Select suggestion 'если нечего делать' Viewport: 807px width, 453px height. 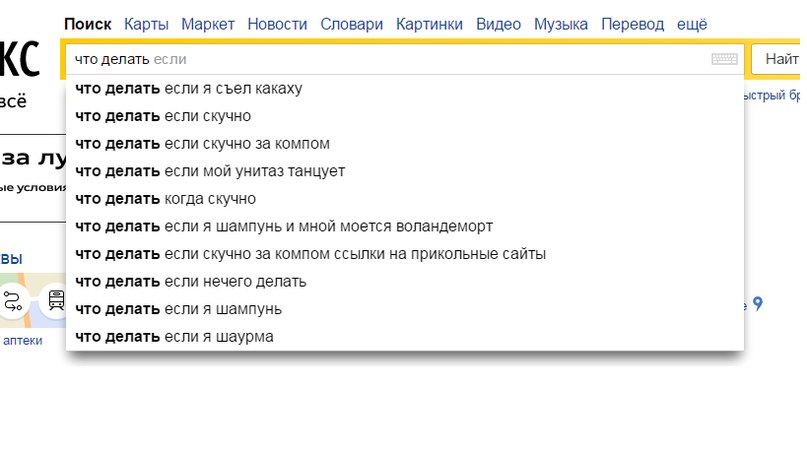point(405,282)
